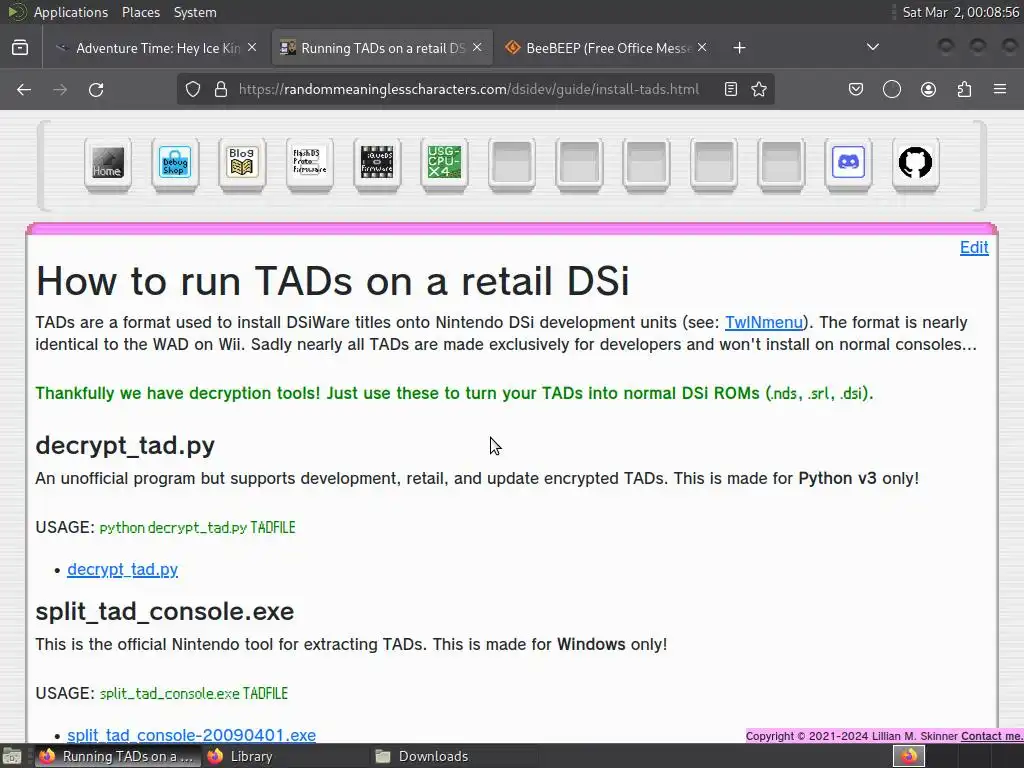Bookmark this page with the star
This screenshot has width=1024, height=768.
[759, 89]
